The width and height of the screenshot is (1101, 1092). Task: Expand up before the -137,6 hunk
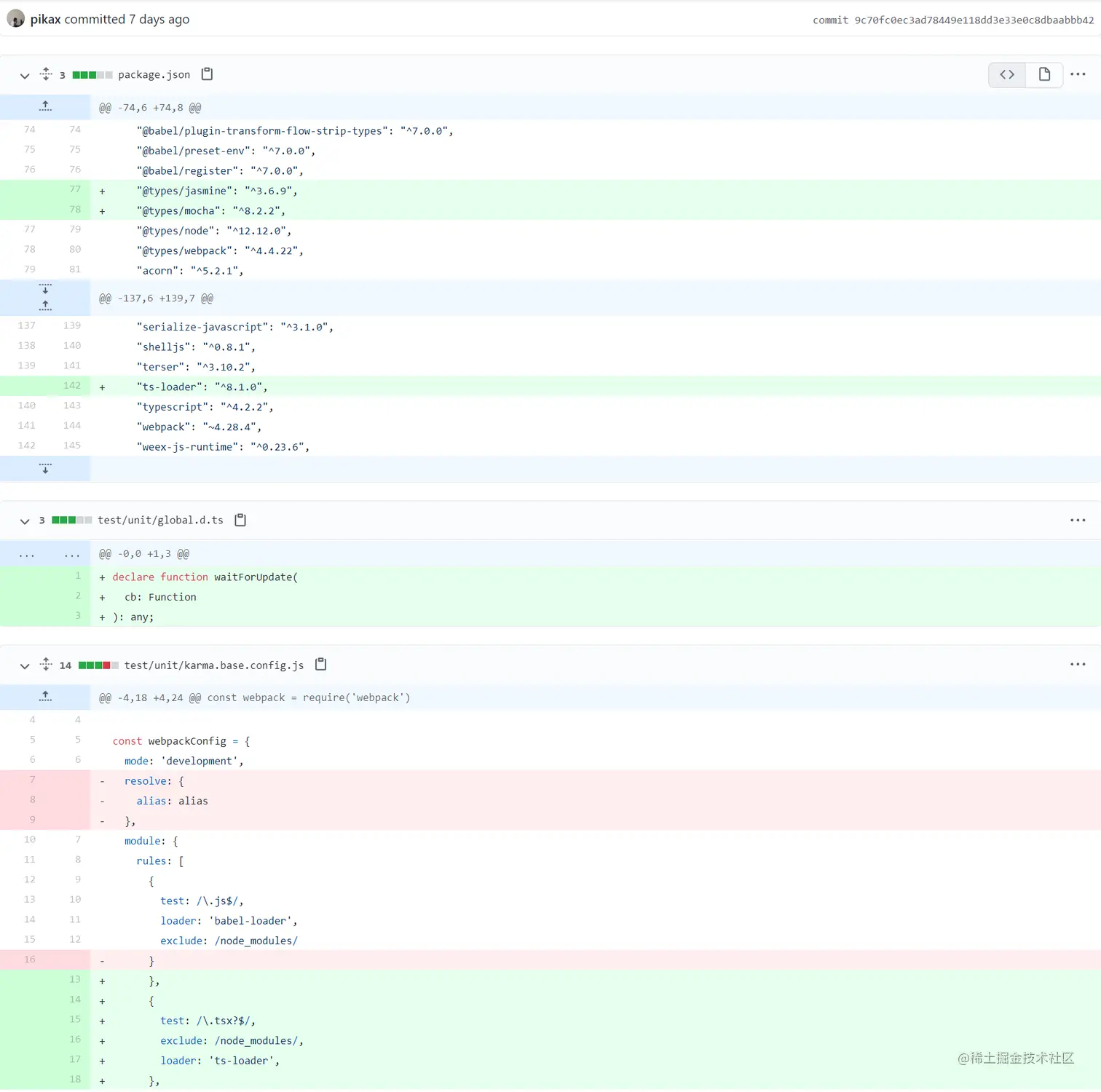45,306
